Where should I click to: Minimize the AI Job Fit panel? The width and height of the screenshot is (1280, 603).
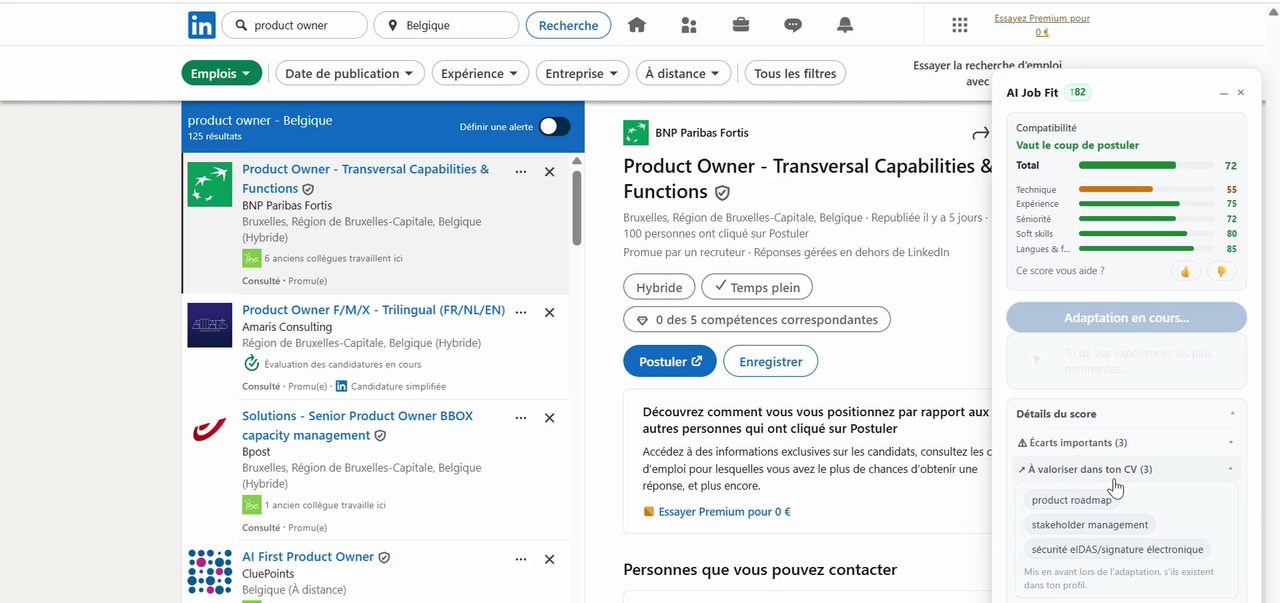(1223, 93)
